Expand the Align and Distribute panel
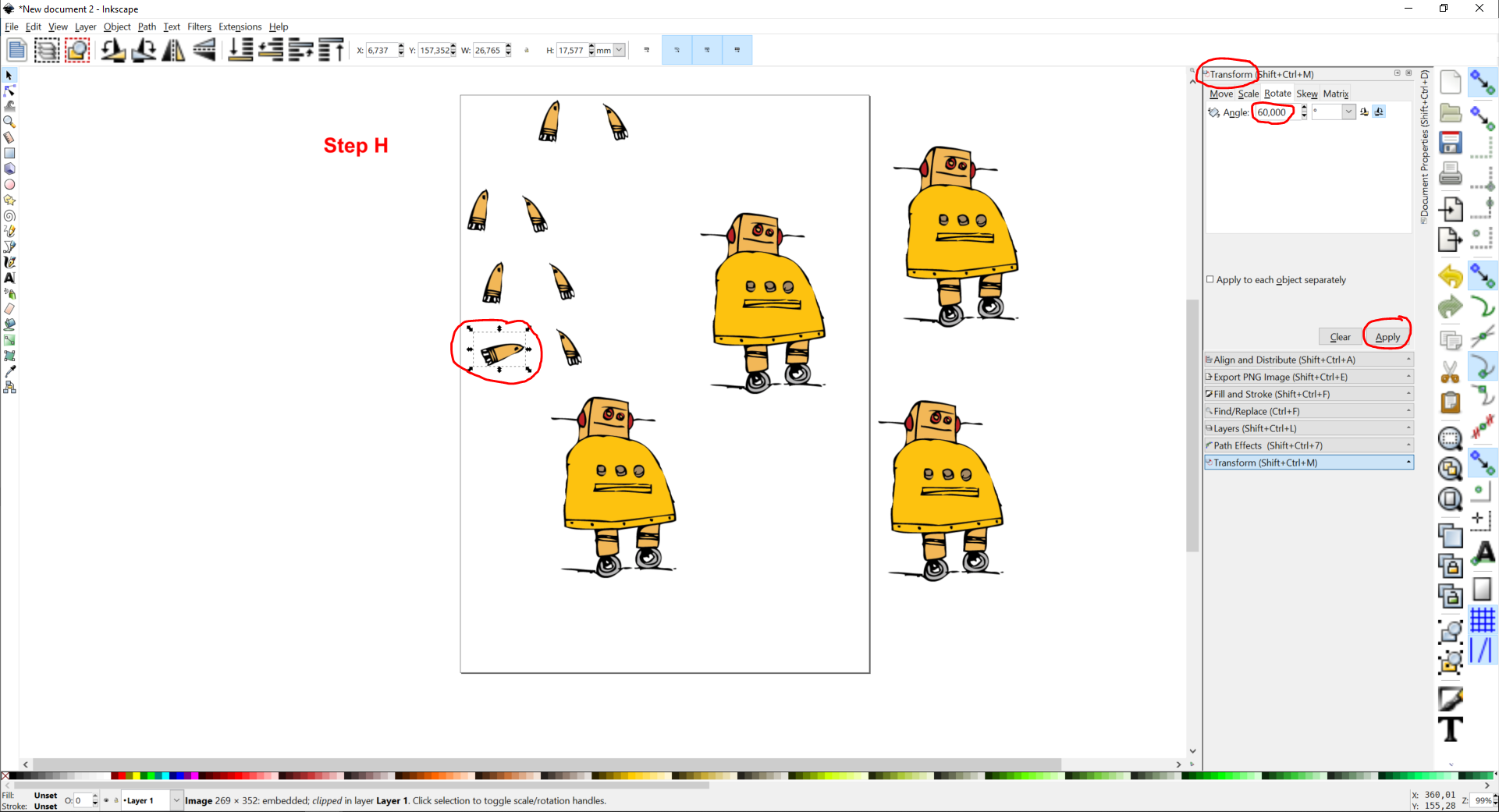Viewport: 1499px width, 812px height. coord(1309,360)
